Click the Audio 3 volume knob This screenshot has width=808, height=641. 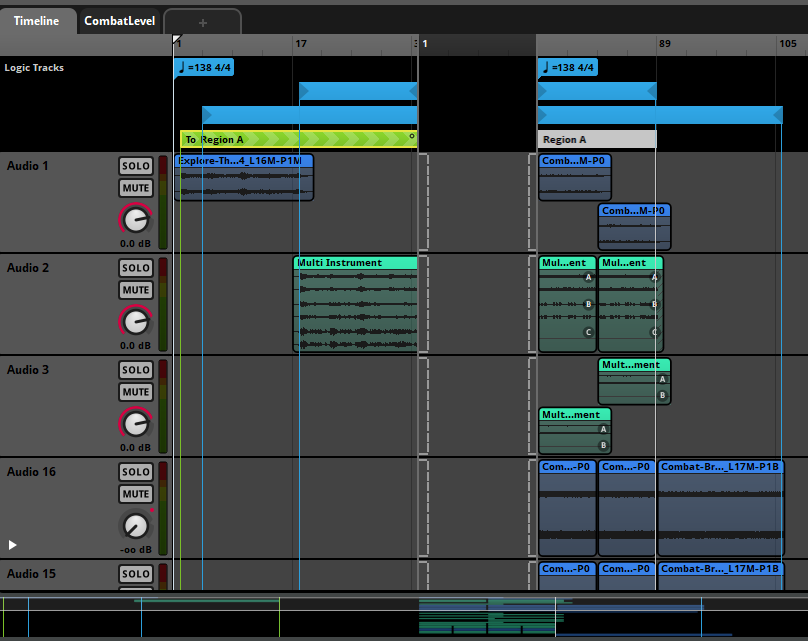[136, 424]
